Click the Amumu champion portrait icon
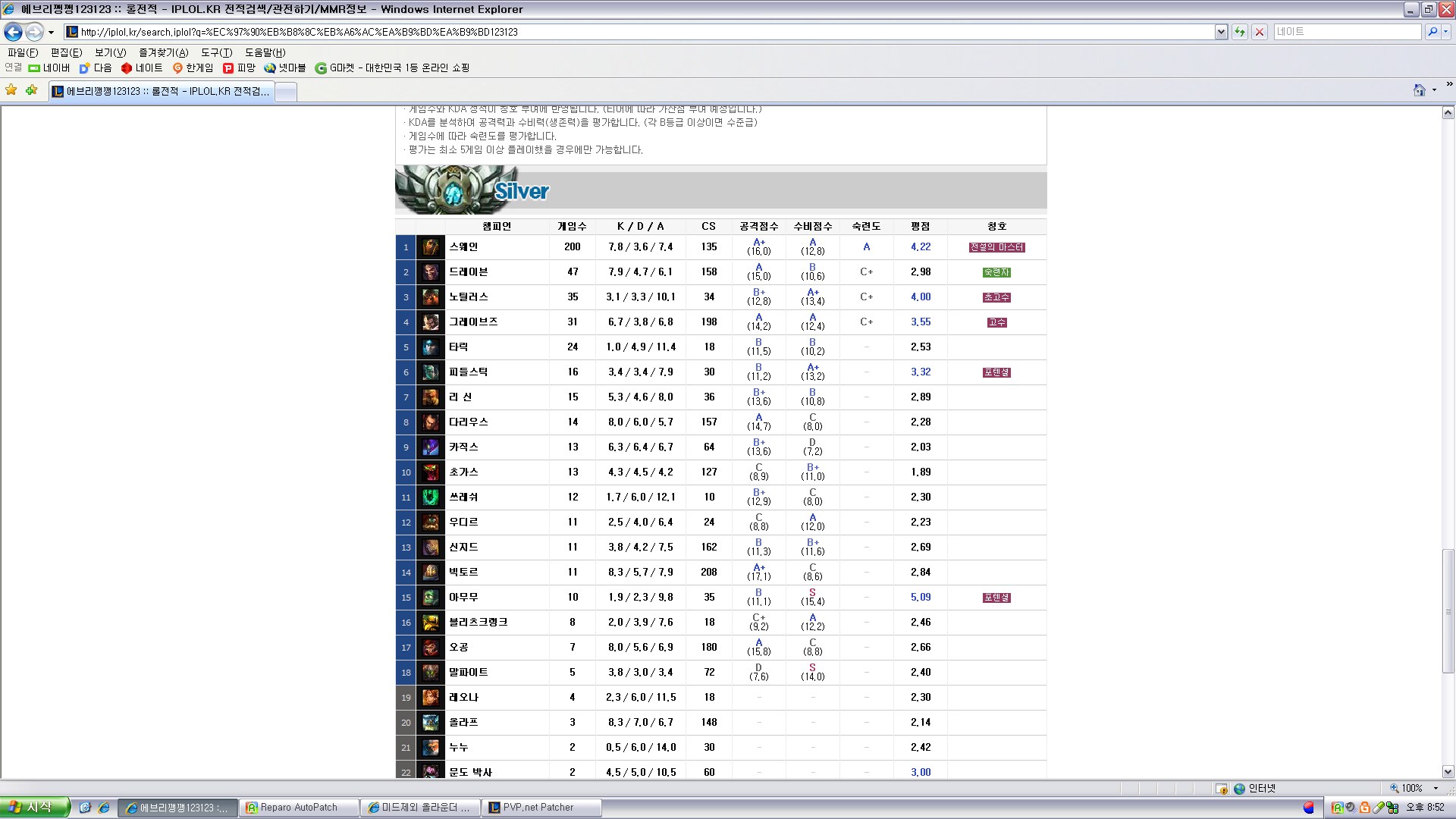The image size is (1456, 819). point(431,598)
